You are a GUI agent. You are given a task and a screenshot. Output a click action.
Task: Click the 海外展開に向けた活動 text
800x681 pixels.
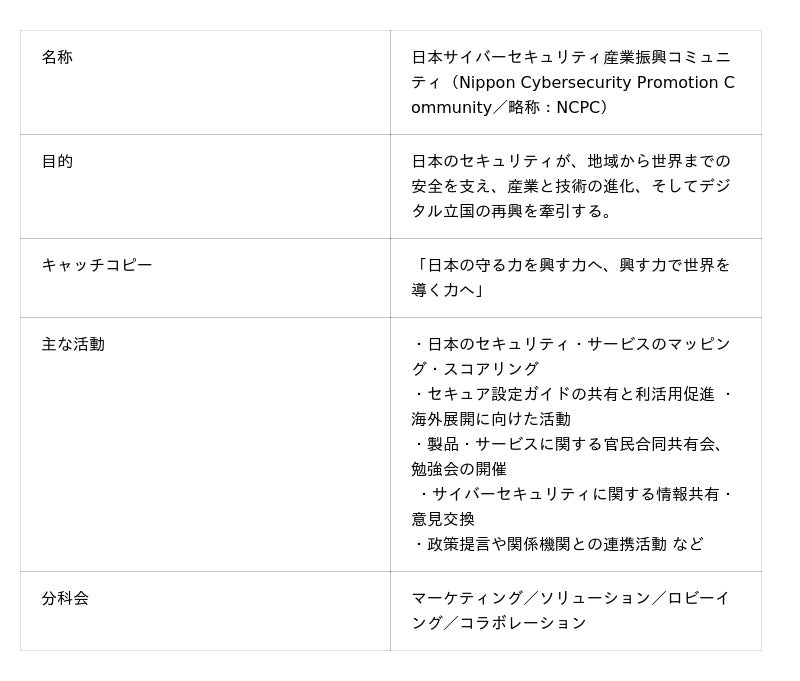[x=490, y=420]
